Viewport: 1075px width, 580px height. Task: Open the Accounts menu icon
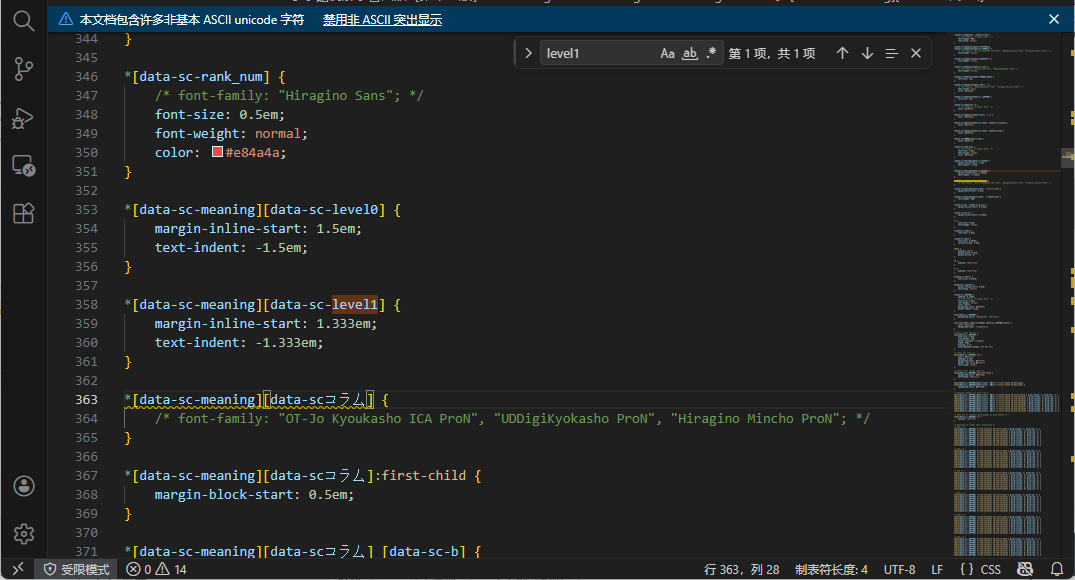tap(24, 486)
